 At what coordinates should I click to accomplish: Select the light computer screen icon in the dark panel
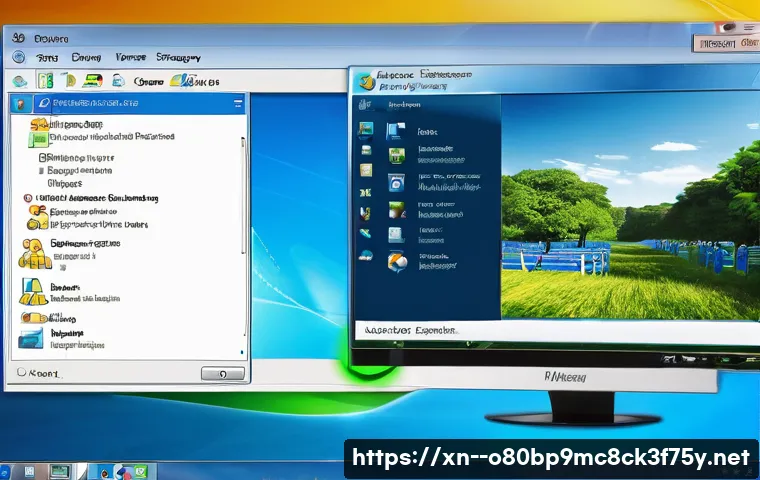click(x=396, y=235)
